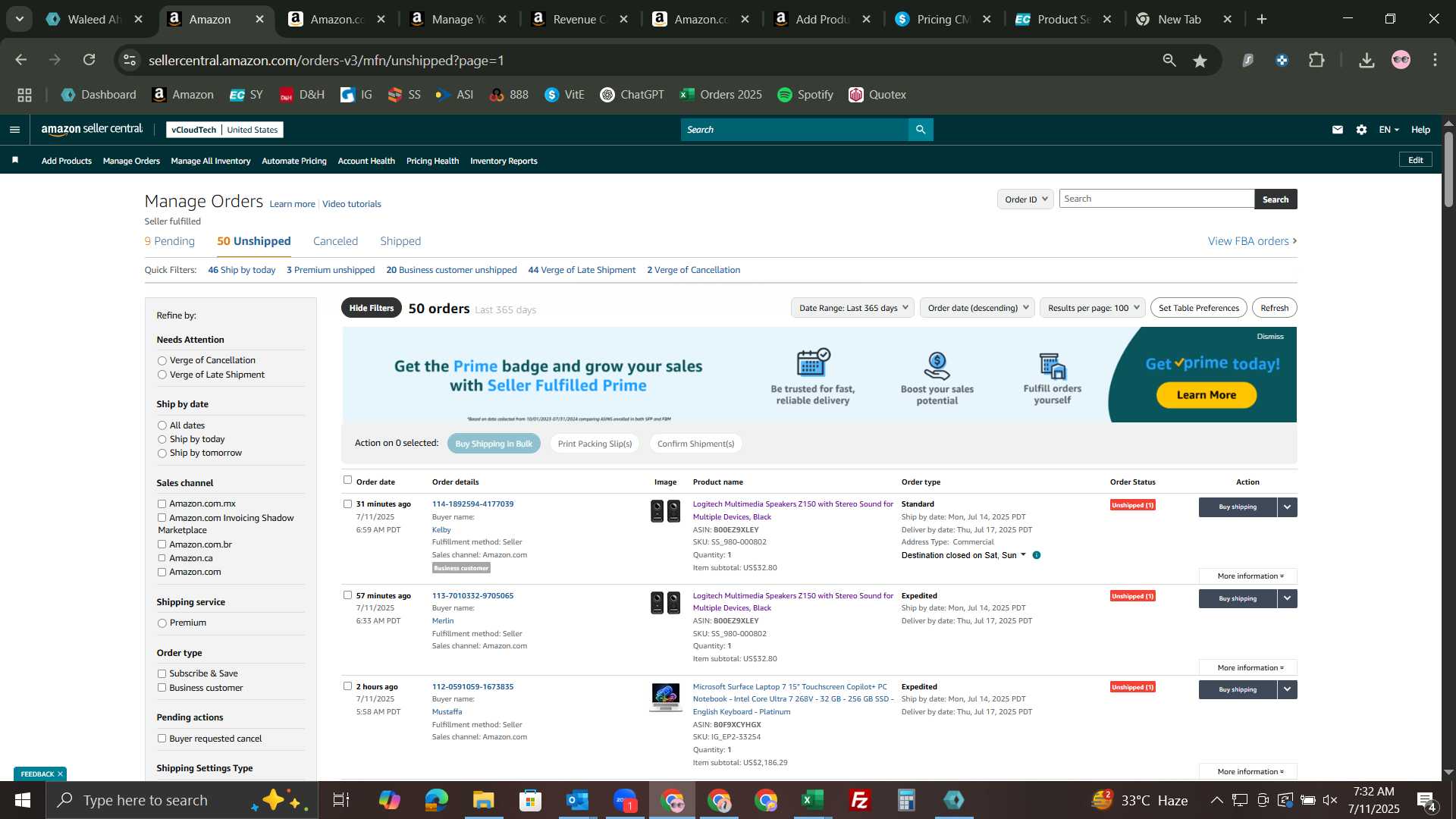Screen dimensions: 1456x819
Task: Go back with the browser back arrow
Action: [20, 60]
